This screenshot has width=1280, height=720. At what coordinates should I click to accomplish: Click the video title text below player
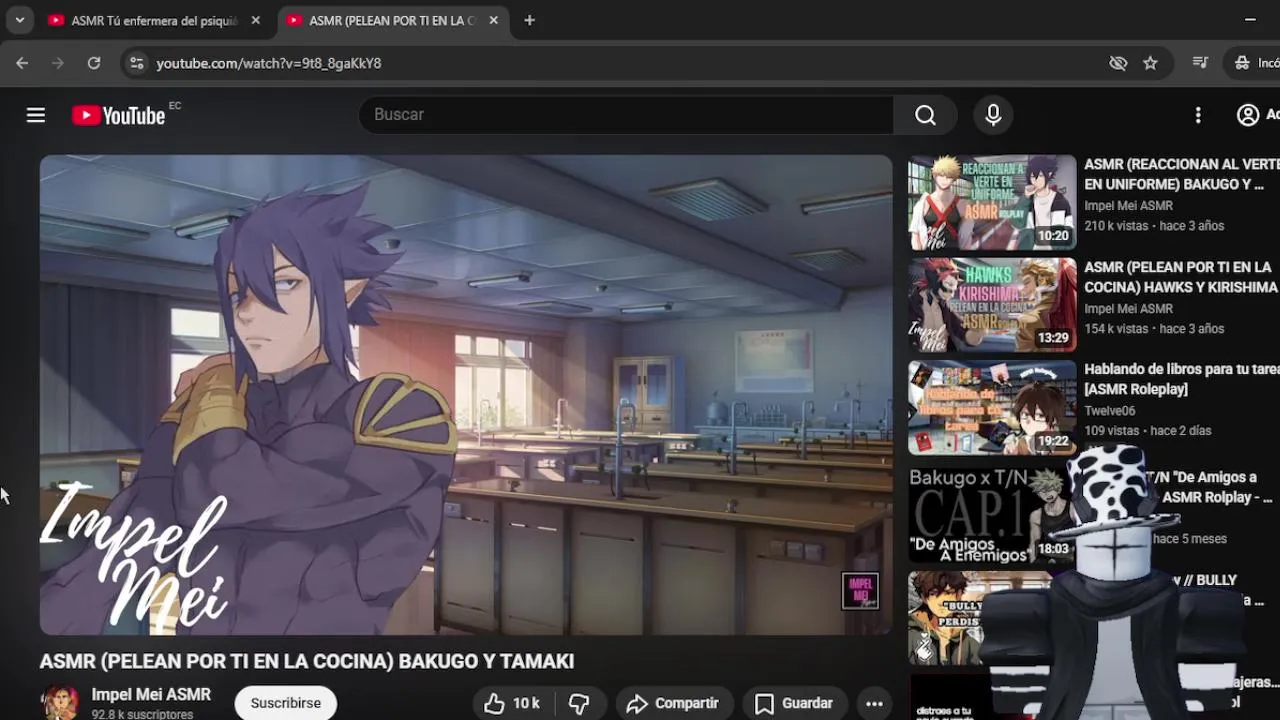pos(307,661)
